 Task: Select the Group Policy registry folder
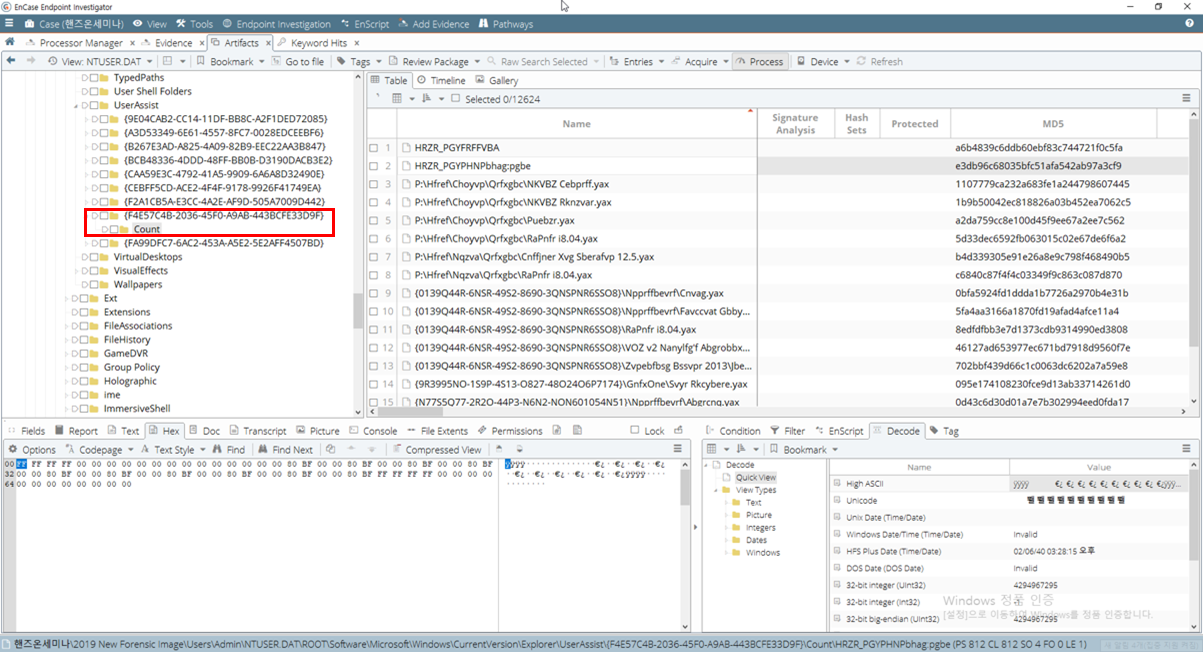pyautogui.click(x=132, y=368)
